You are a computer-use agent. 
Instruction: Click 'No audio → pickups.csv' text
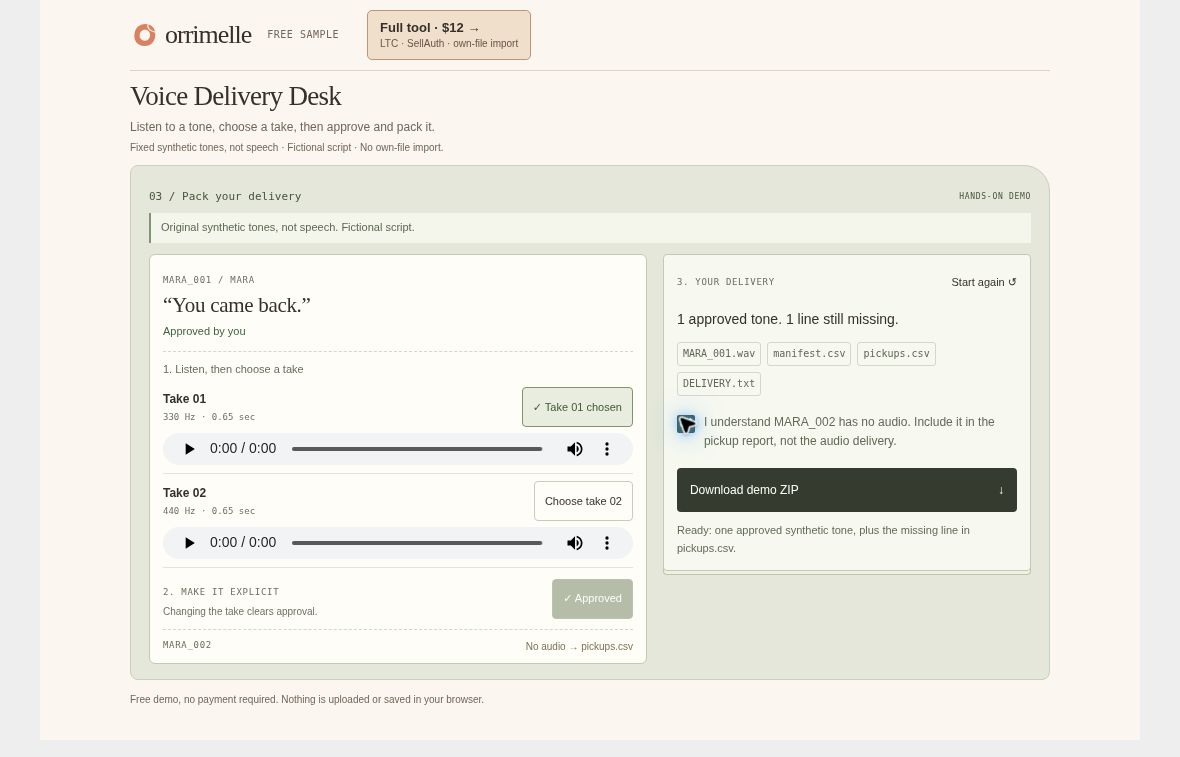point(579,646)
